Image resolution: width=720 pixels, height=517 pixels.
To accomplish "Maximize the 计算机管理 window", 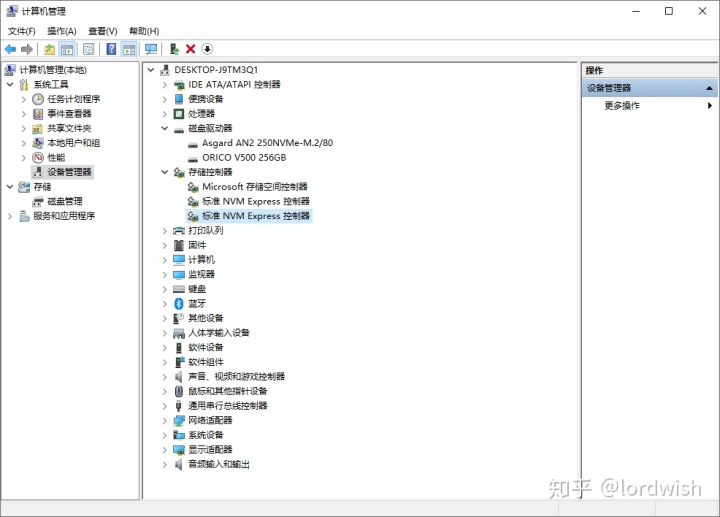I will tap(669, 11).
